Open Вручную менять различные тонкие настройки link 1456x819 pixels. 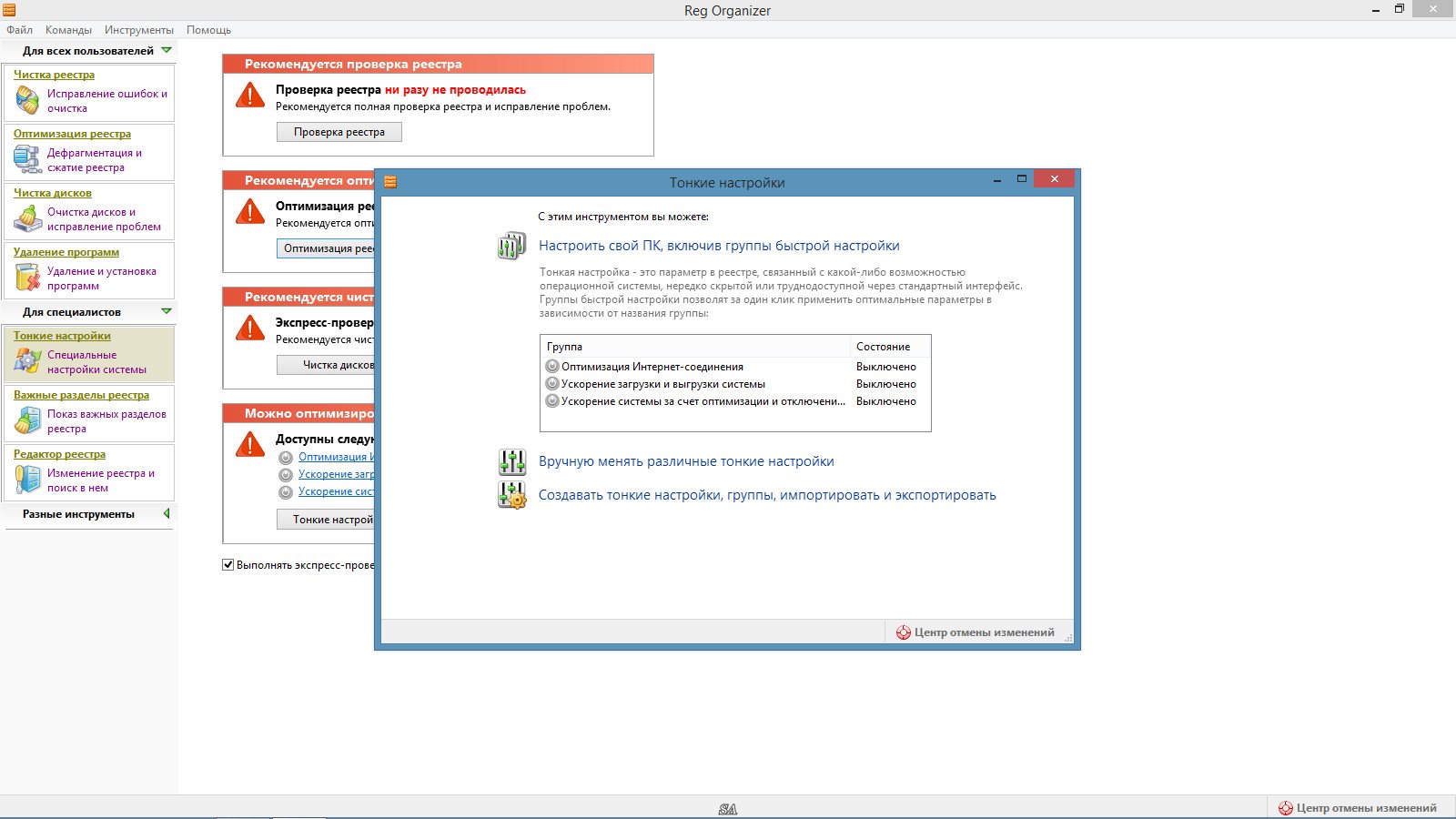(x=686, y=461)
